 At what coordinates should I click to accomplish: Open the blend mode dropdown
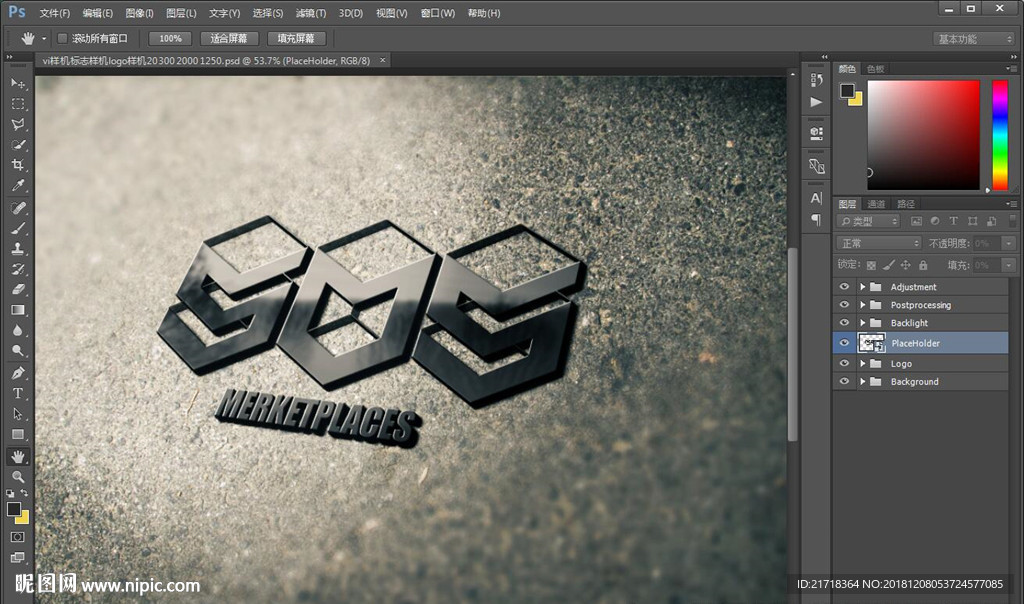(878, 243)
